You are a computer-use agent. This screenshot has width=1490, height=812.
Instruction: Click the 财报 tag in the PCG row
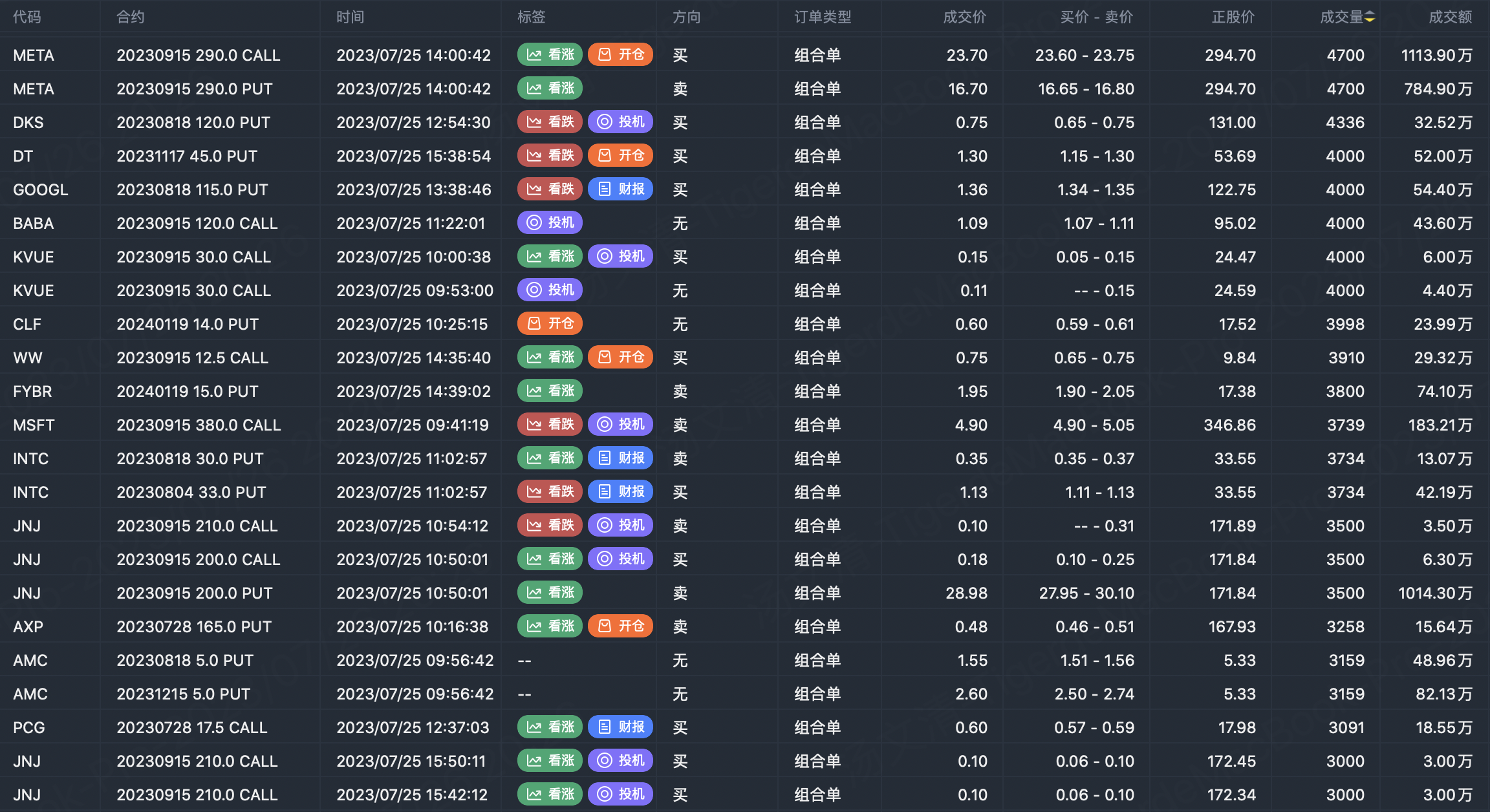click(x=620, y=727)
